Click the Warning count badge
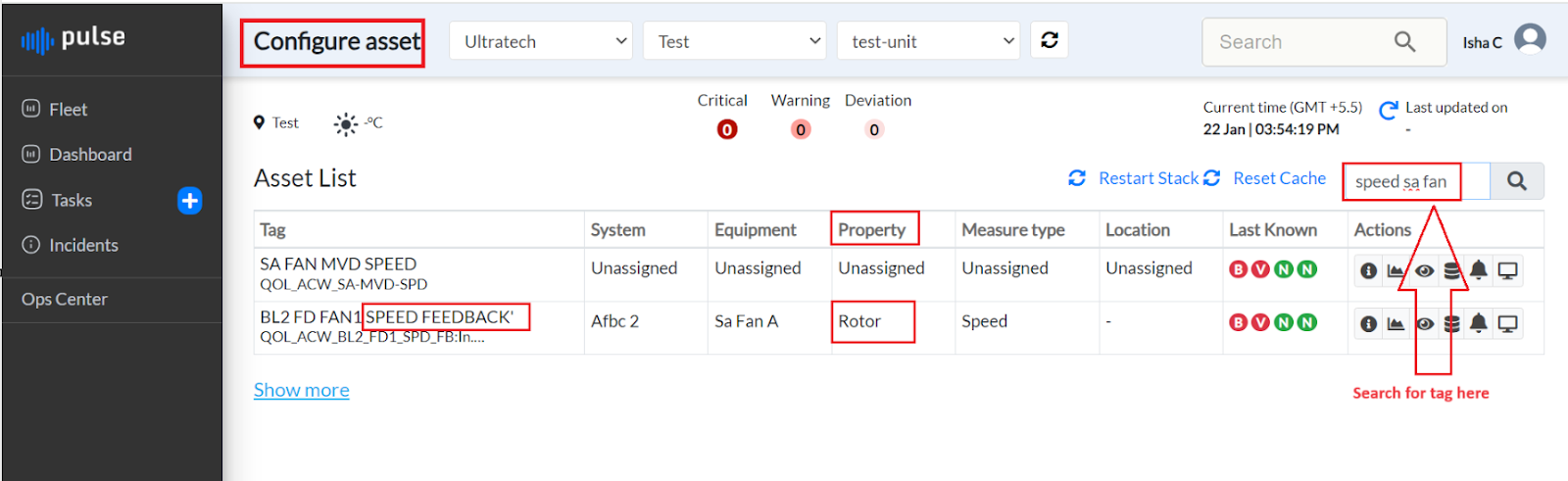Image resolution: width=1568 pixels, height=481 pixels. 801,129
